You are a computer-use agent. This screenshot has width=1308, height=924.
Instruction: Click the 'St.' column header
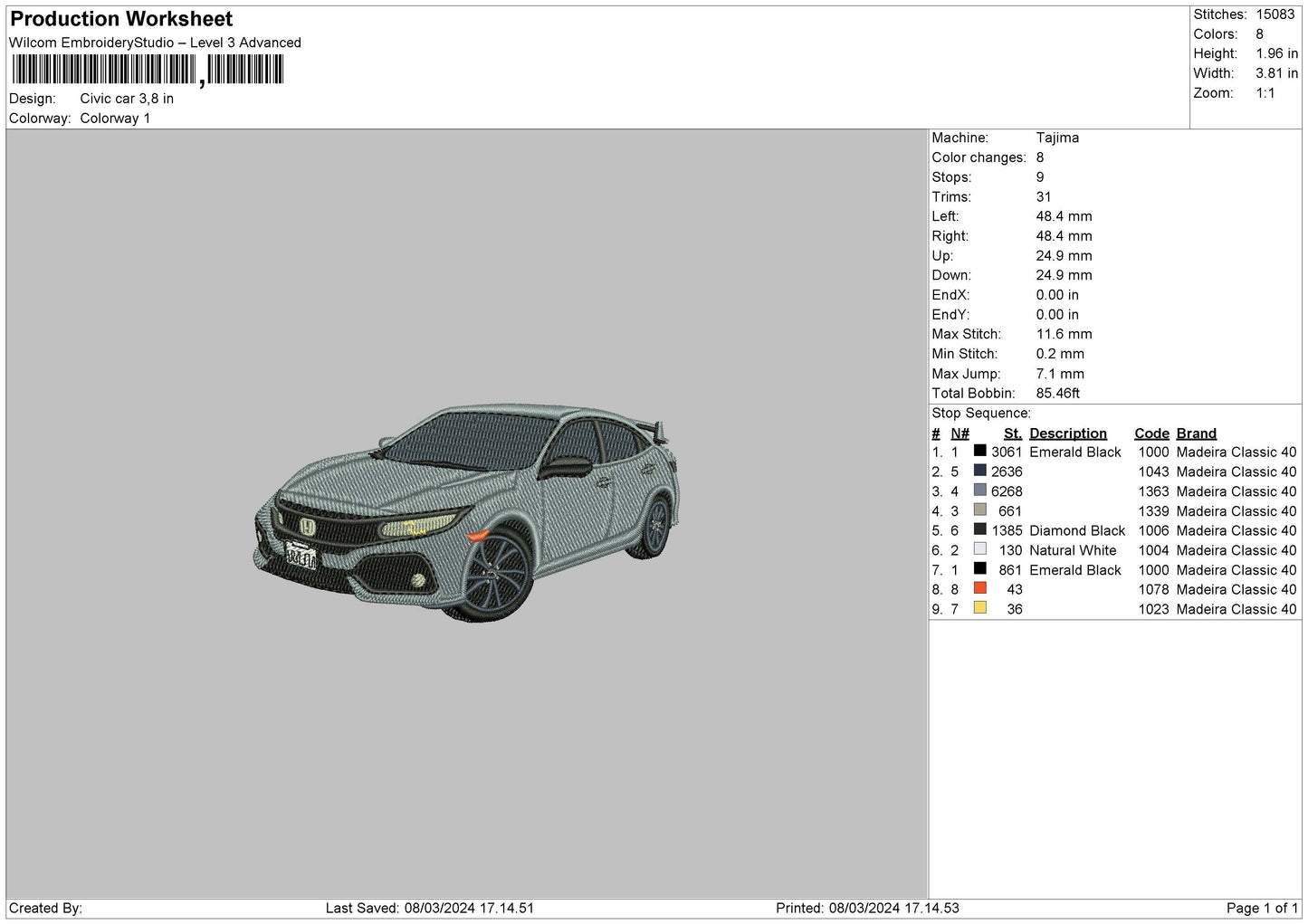click(1013, 433)
